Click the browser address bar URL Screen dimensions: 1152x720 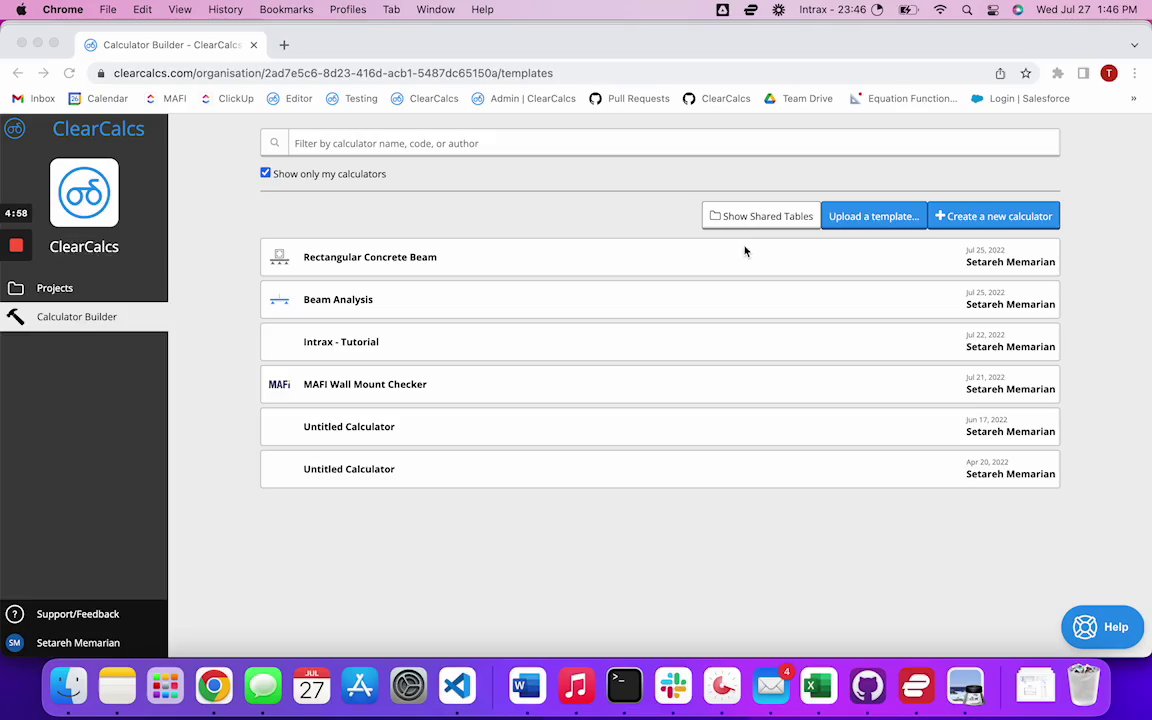(333, 73)
